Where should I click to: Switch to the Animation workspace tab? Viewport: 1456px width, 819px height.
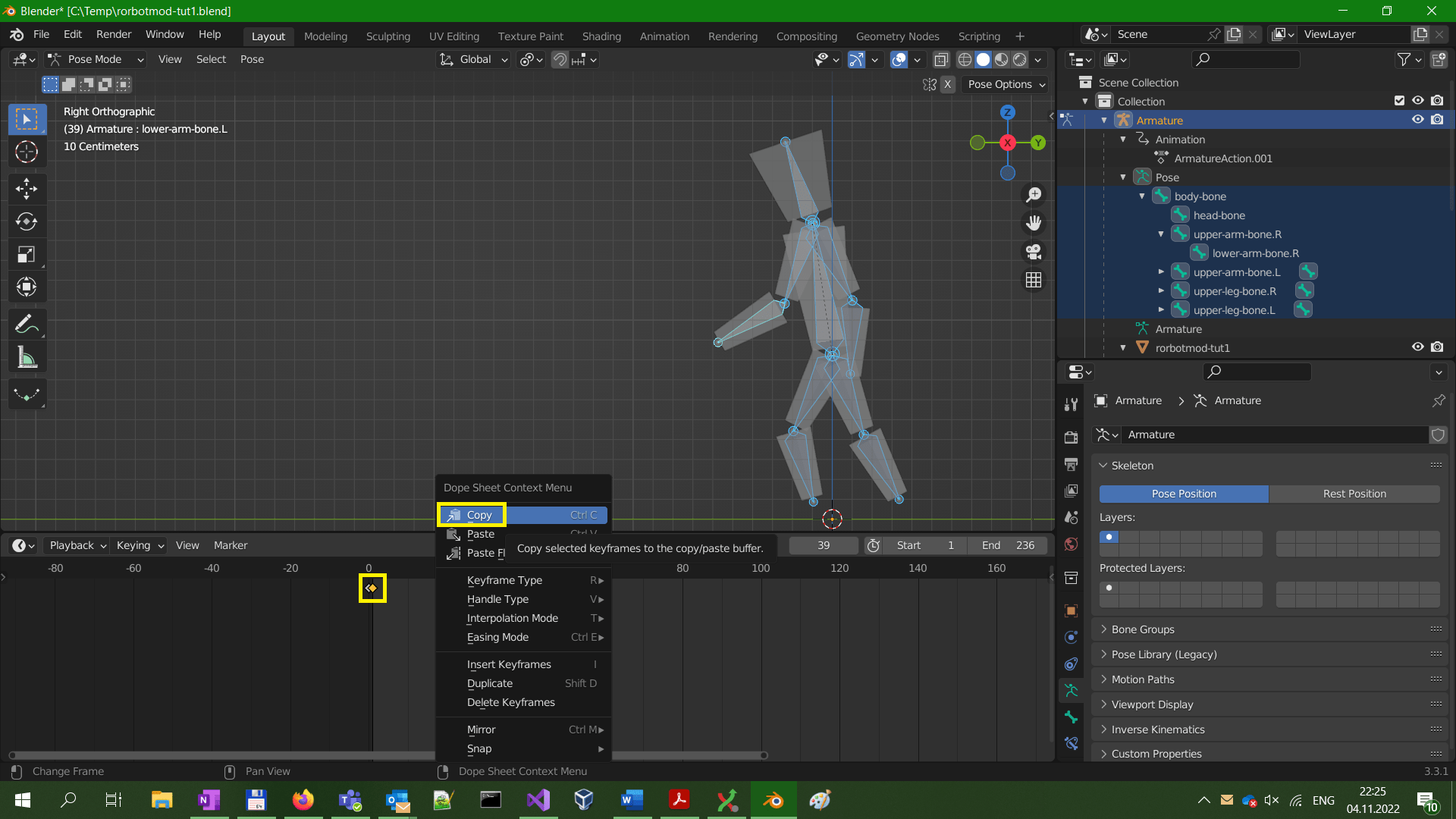pos(664,36)
